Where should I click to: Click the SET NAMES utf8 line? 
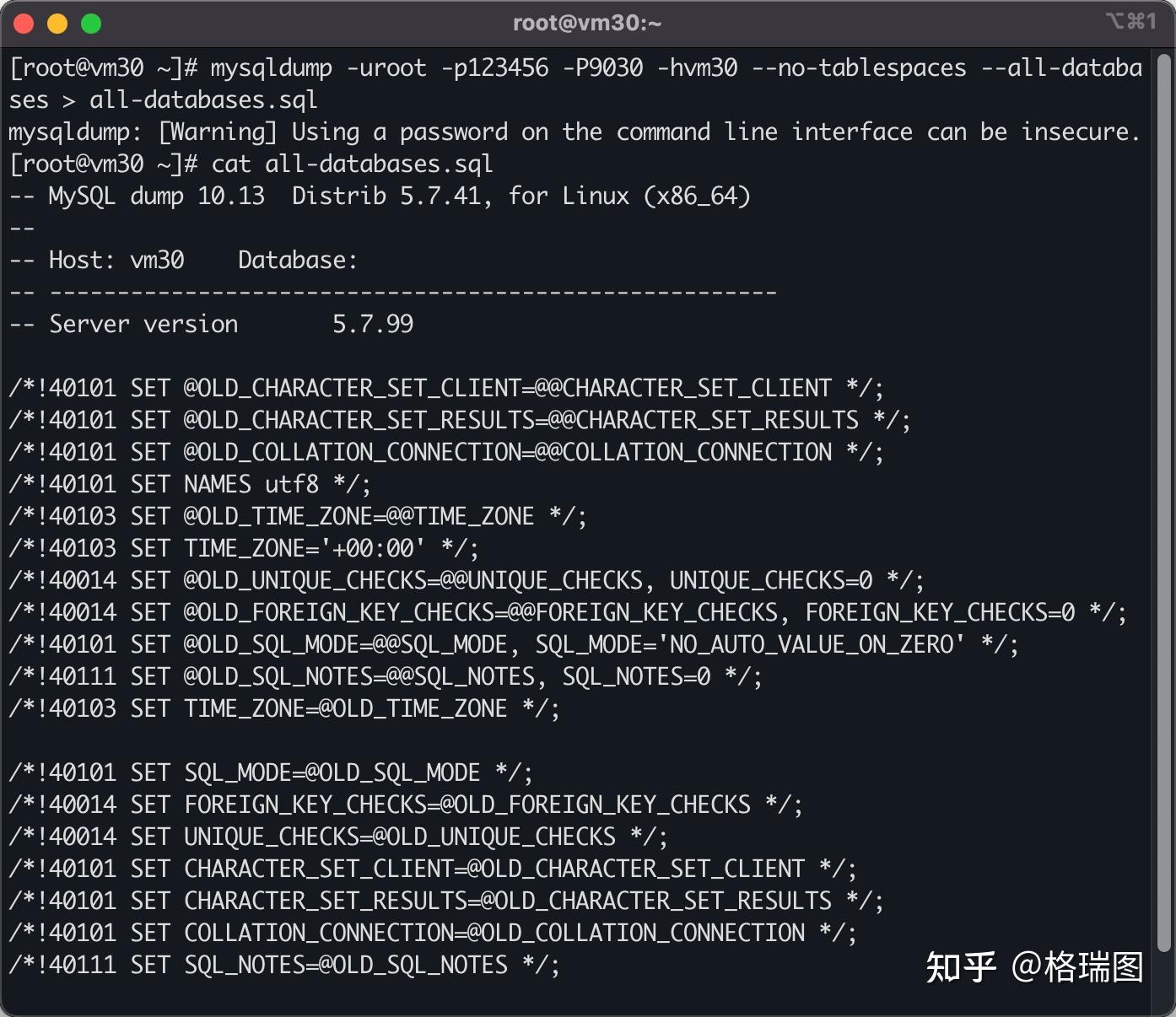click(x=190, y=484)
